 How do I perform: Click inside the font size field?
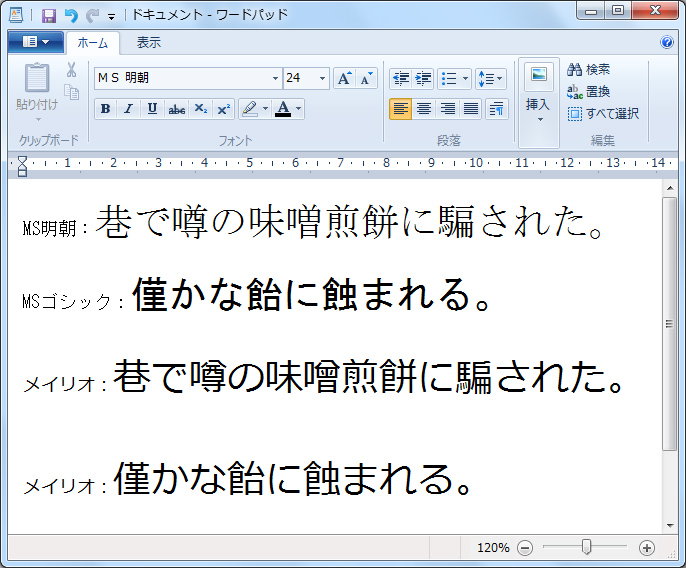pos(300,78)
